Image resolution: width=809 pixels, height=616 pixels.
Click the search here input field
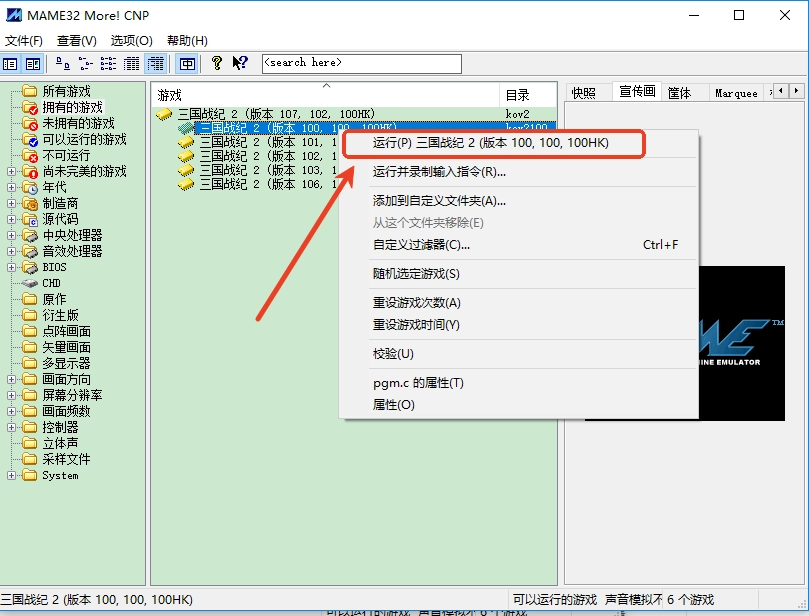361,63
